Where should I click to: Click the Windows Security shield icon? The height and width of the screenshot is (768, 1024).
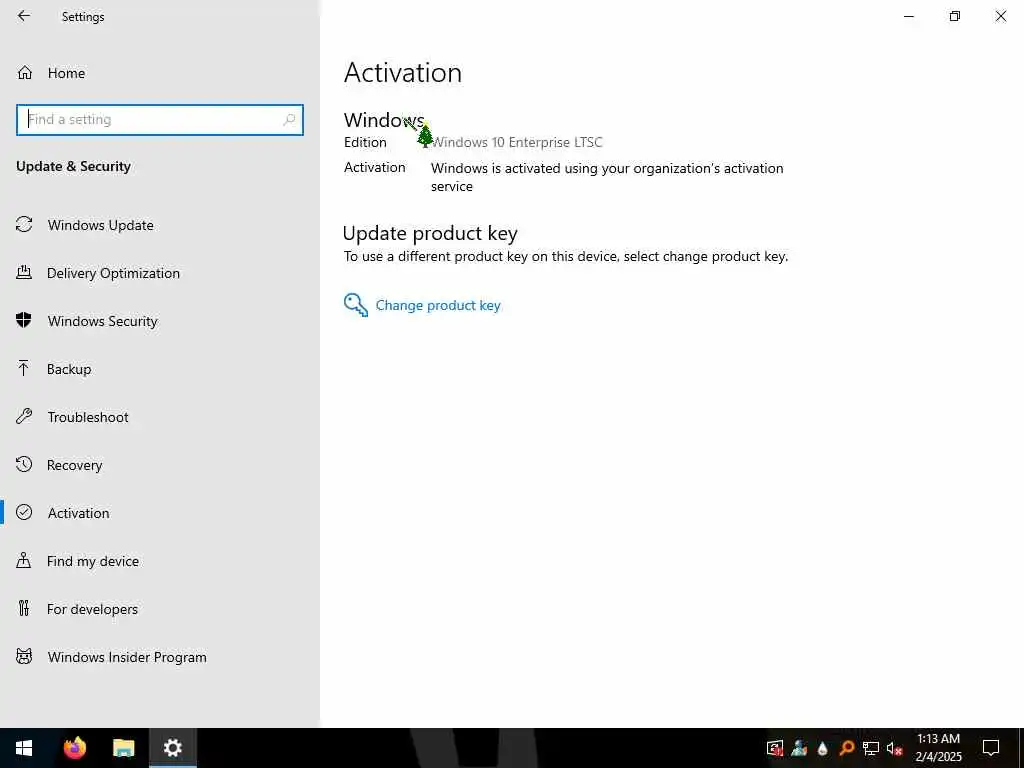point(24,320)
